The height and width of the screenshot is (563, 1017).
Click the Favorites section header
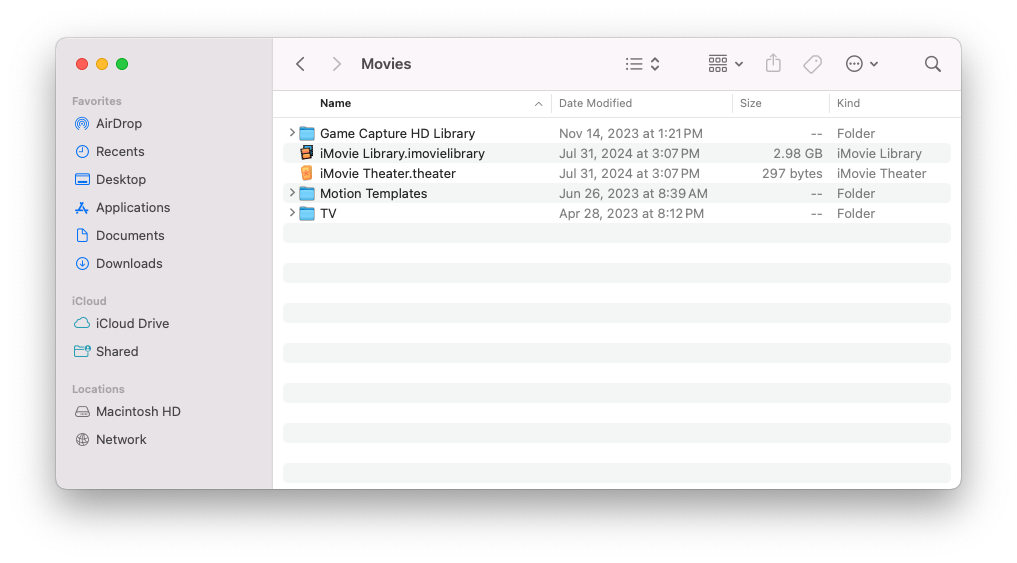[97, 101]
